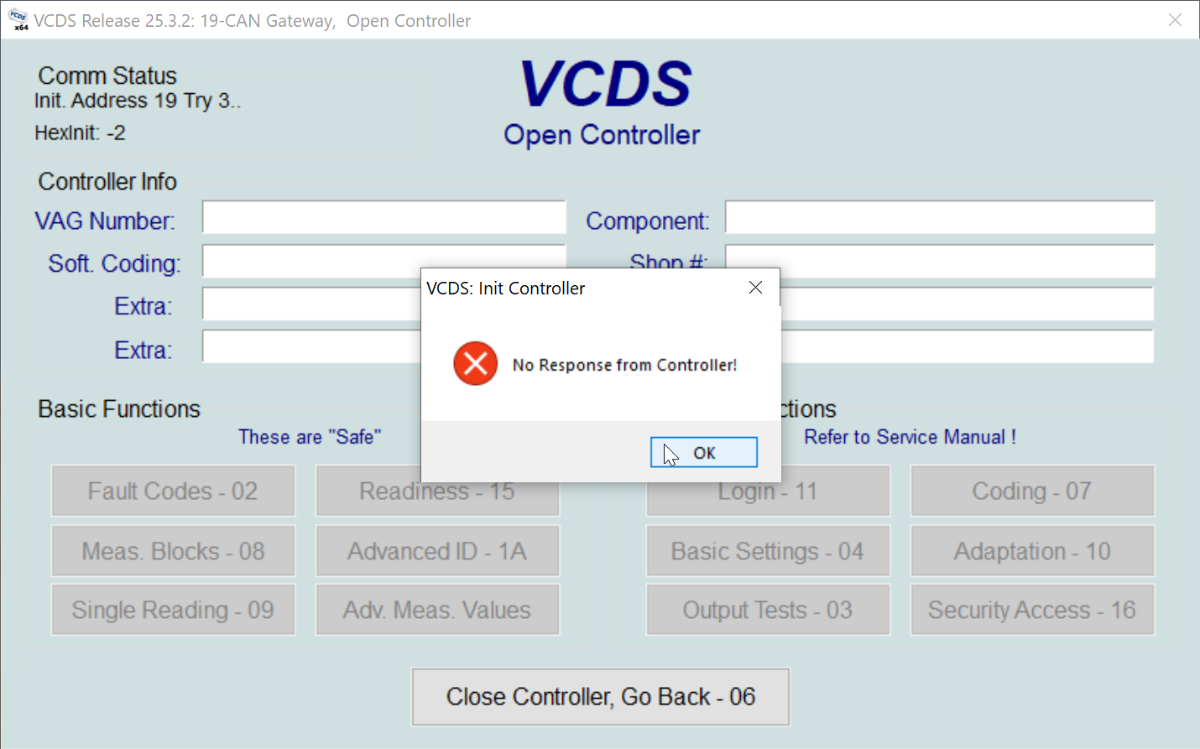This screenshot has width=1200, height=749.
Task: Select Single Reading - 09
Action: [x=173, y=610]
